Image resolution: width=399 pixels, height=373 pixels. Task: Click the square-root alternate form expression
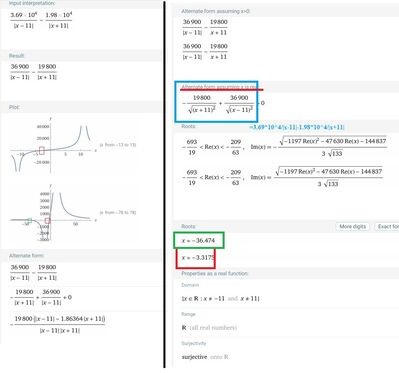click(223, 104)
